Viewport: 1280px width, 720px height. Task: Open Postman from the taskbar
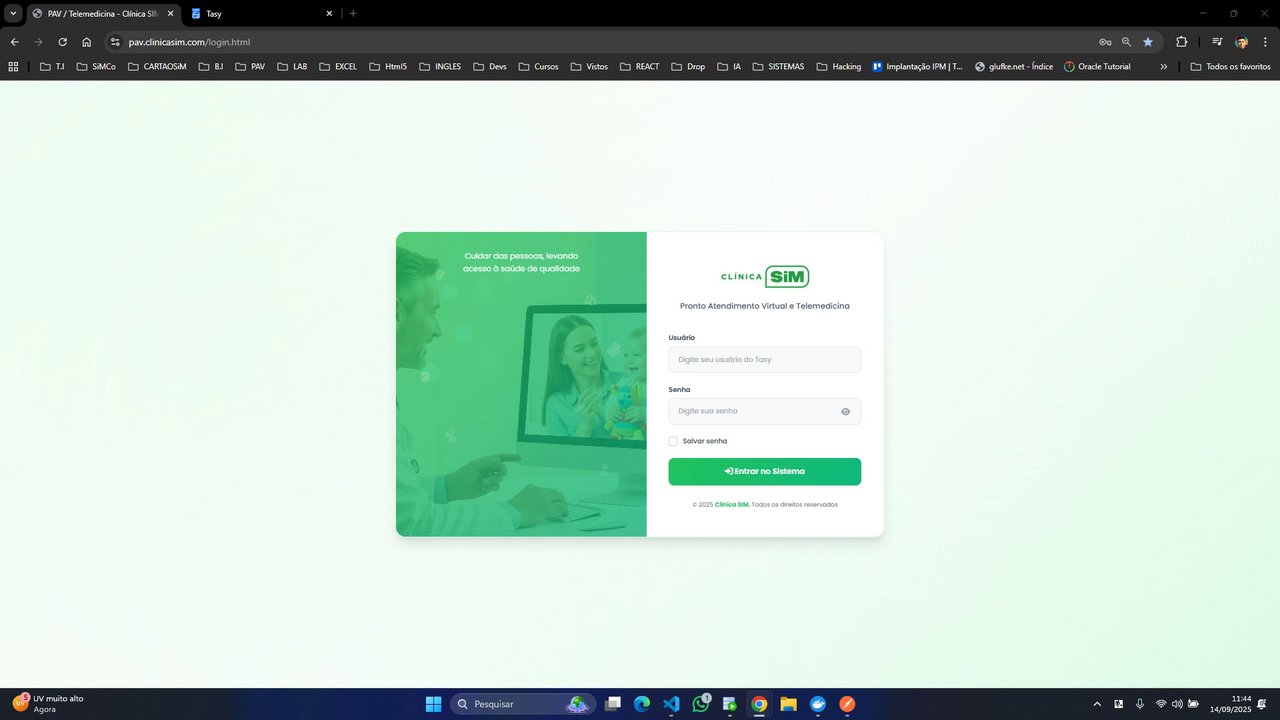[847, 704]
